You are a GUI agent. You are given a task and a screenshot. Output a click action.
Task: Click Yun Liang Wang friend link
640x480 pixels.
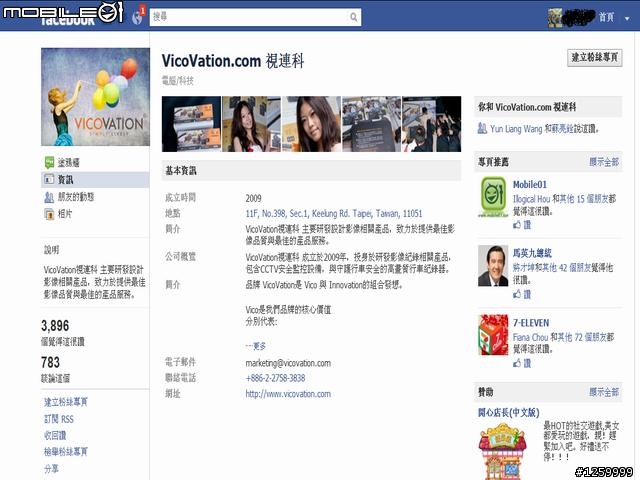[x=516, y=129]
